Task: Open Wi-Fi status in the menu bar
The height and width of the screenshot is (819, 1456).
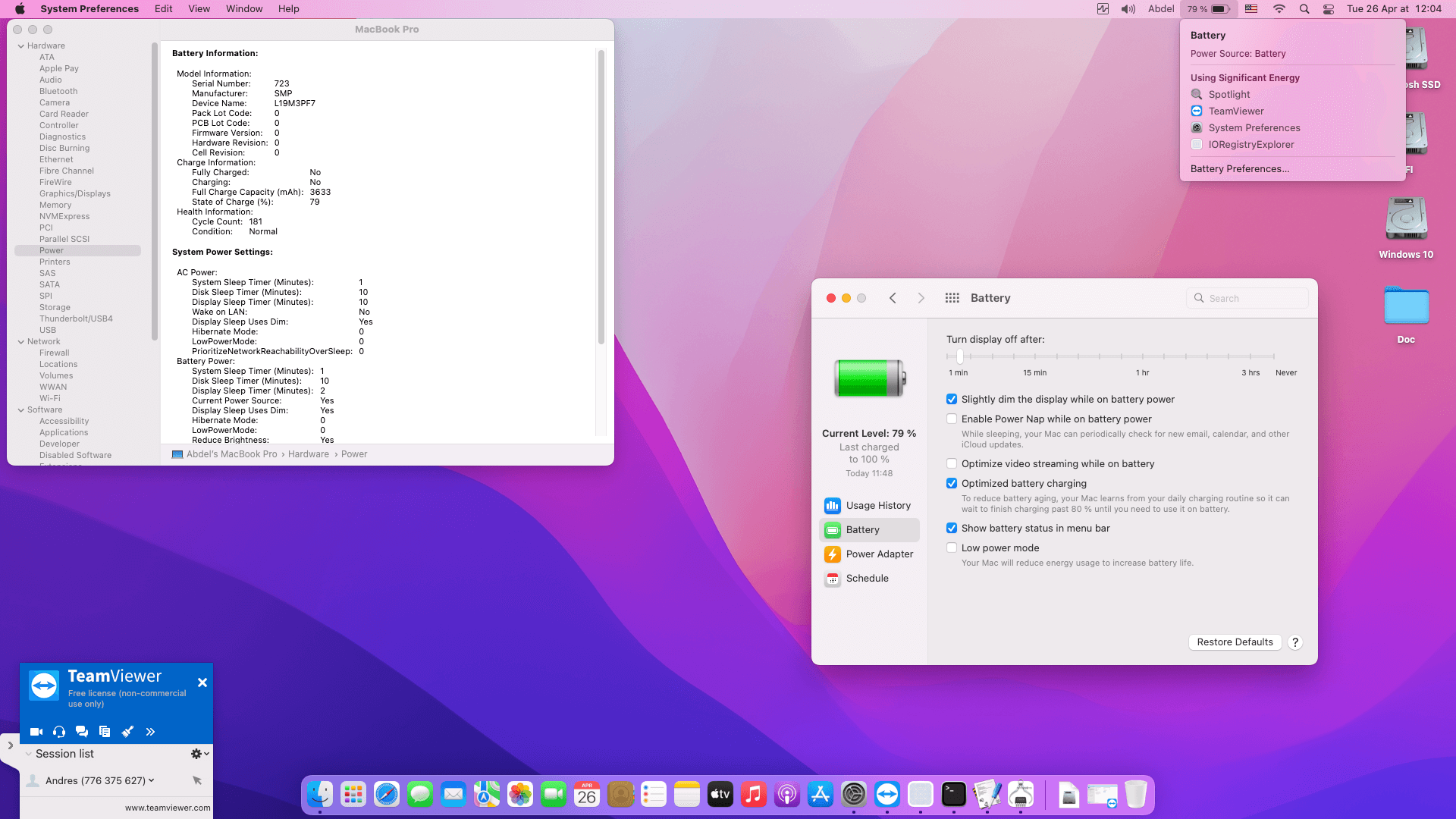Action: tap(1279, 9)
